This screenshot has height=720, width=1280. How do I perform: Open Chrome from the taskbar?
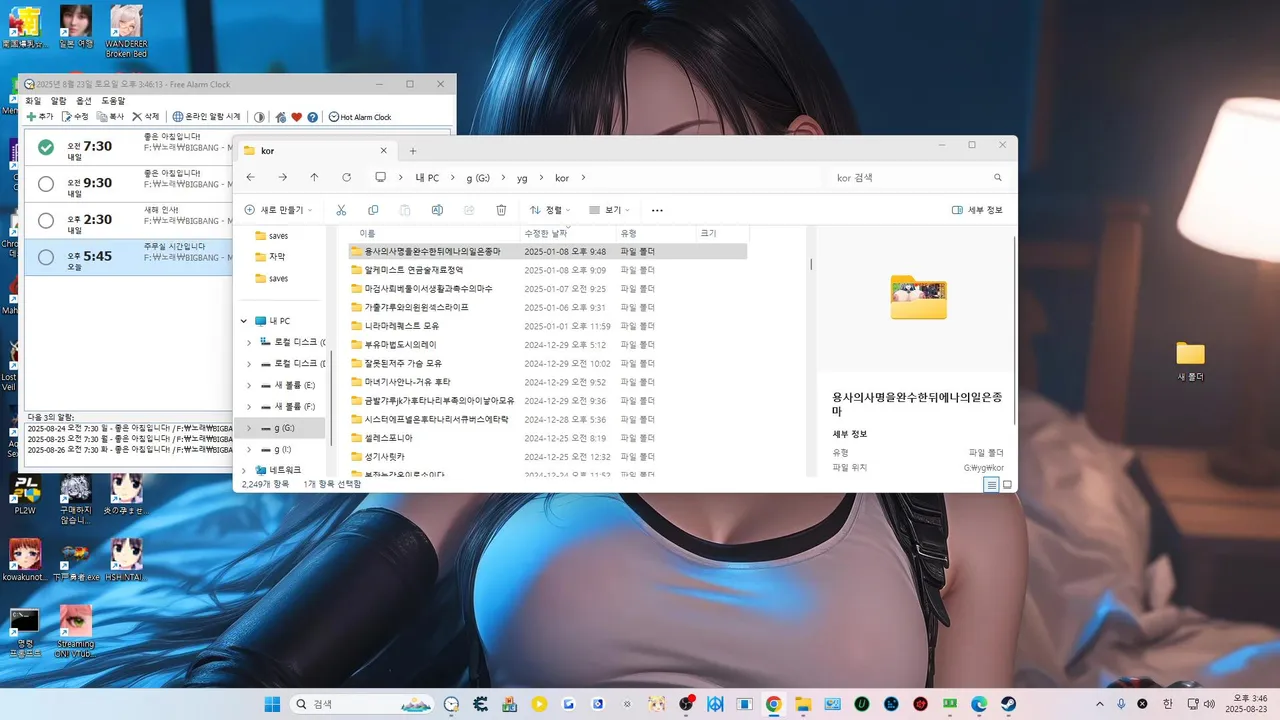pos(773,704)
